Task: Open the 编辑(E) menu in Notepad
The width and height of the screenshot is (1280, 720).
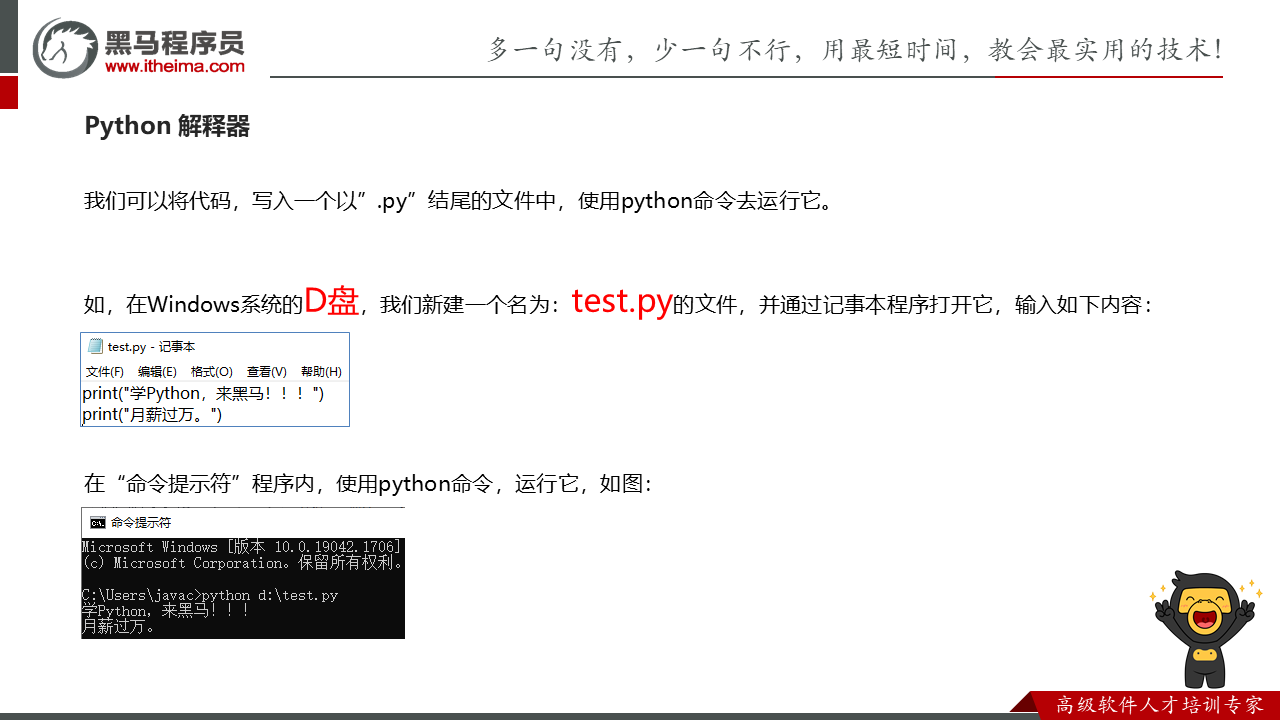Action: (x=157, y=372)
